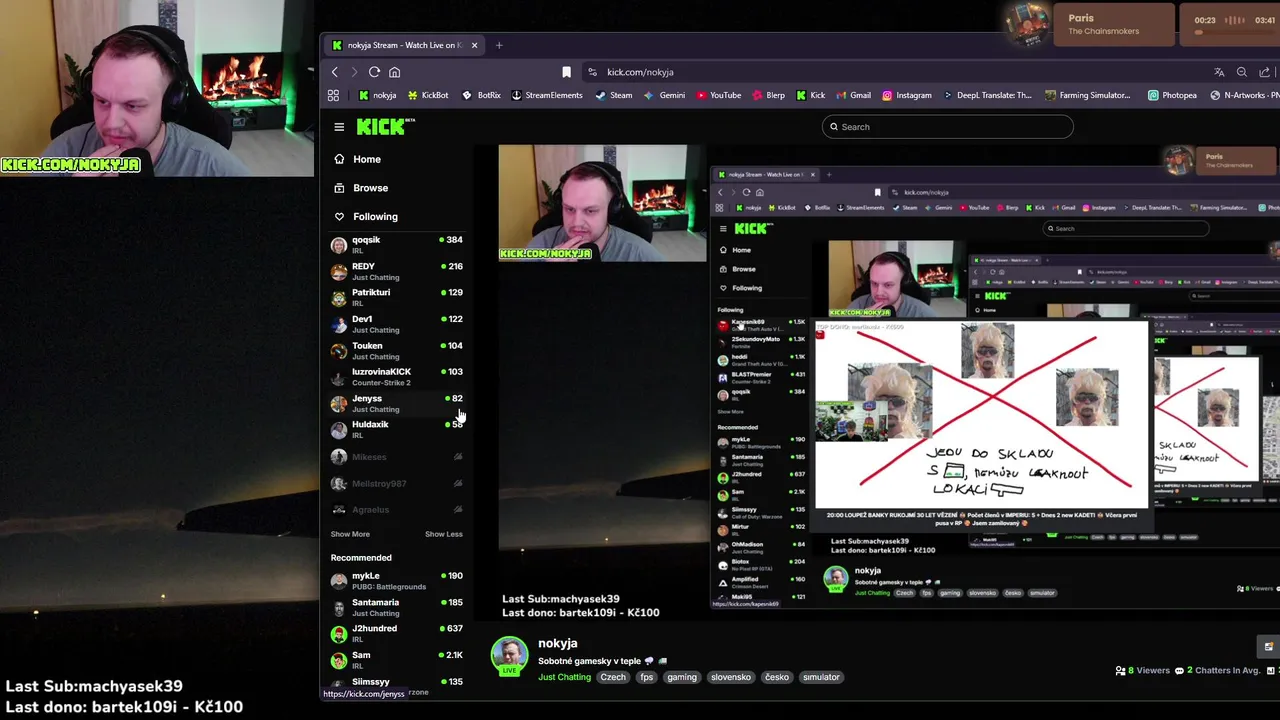
Task: Click the Paris album art in the media widget
Action: tap(1027, 25)
